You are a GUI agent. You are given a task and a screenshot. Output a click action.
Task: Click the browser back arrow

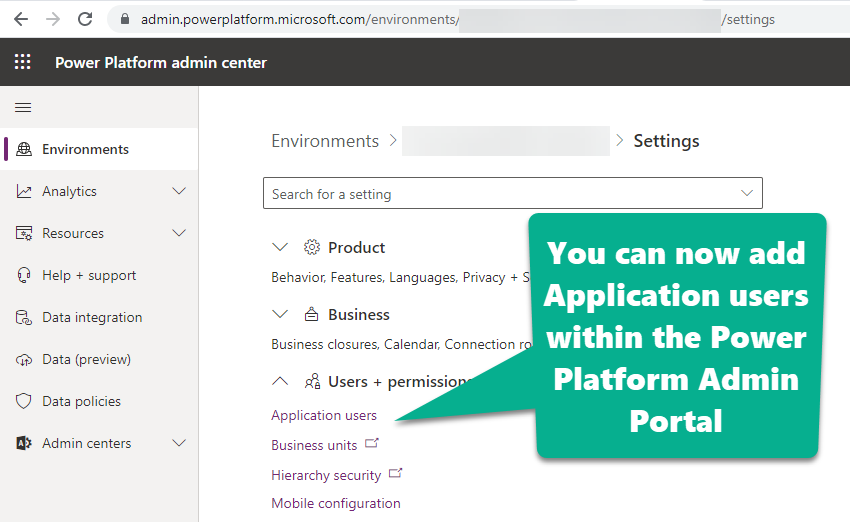point(21,20)
